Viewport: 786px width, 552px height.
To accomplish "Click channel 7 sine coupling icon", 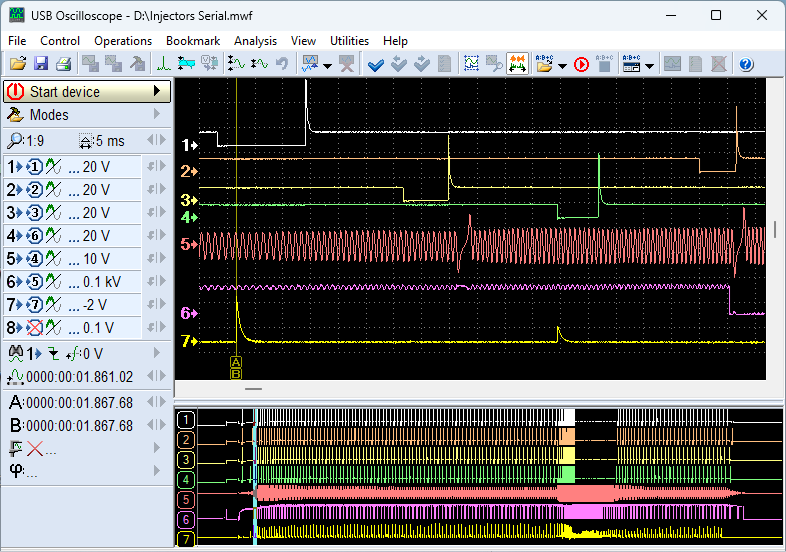I will point(53,305).
